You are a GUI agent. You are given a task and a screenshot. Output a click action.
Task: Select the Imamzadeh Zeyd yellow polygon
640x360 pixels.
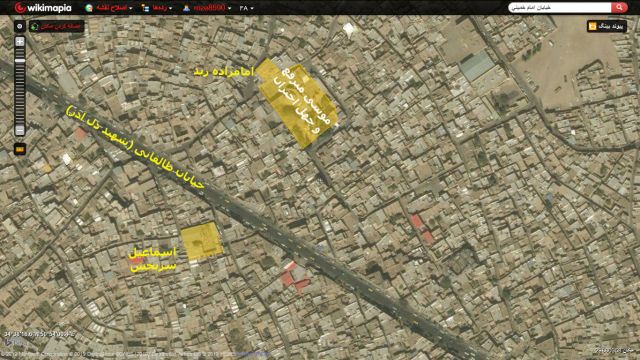[x=299, y=103]
